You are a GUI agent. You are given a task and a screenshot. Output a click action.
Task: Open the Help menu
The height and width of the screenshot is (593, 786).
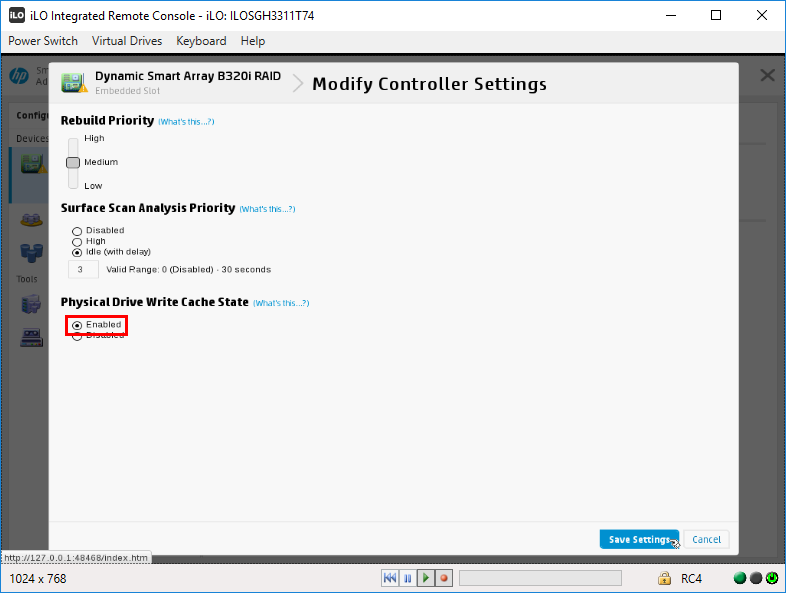click(253, 41)
